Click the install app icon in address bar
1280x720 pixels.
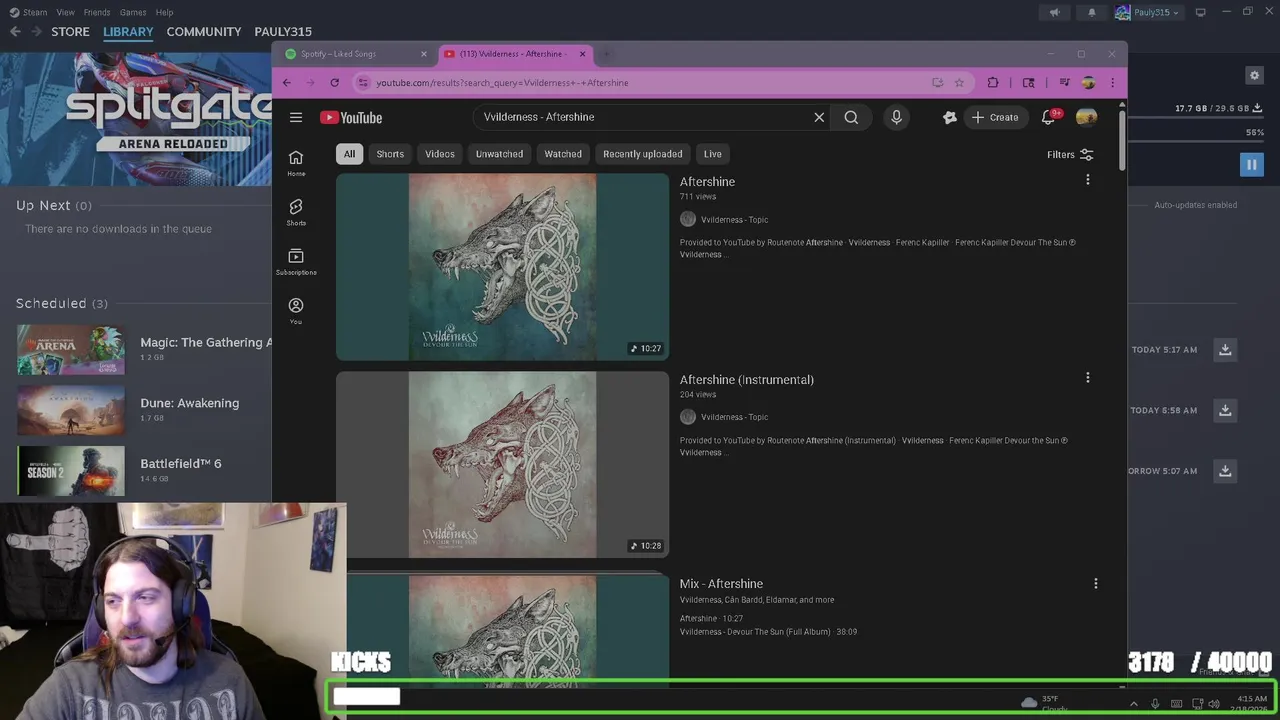coord(937,83)
